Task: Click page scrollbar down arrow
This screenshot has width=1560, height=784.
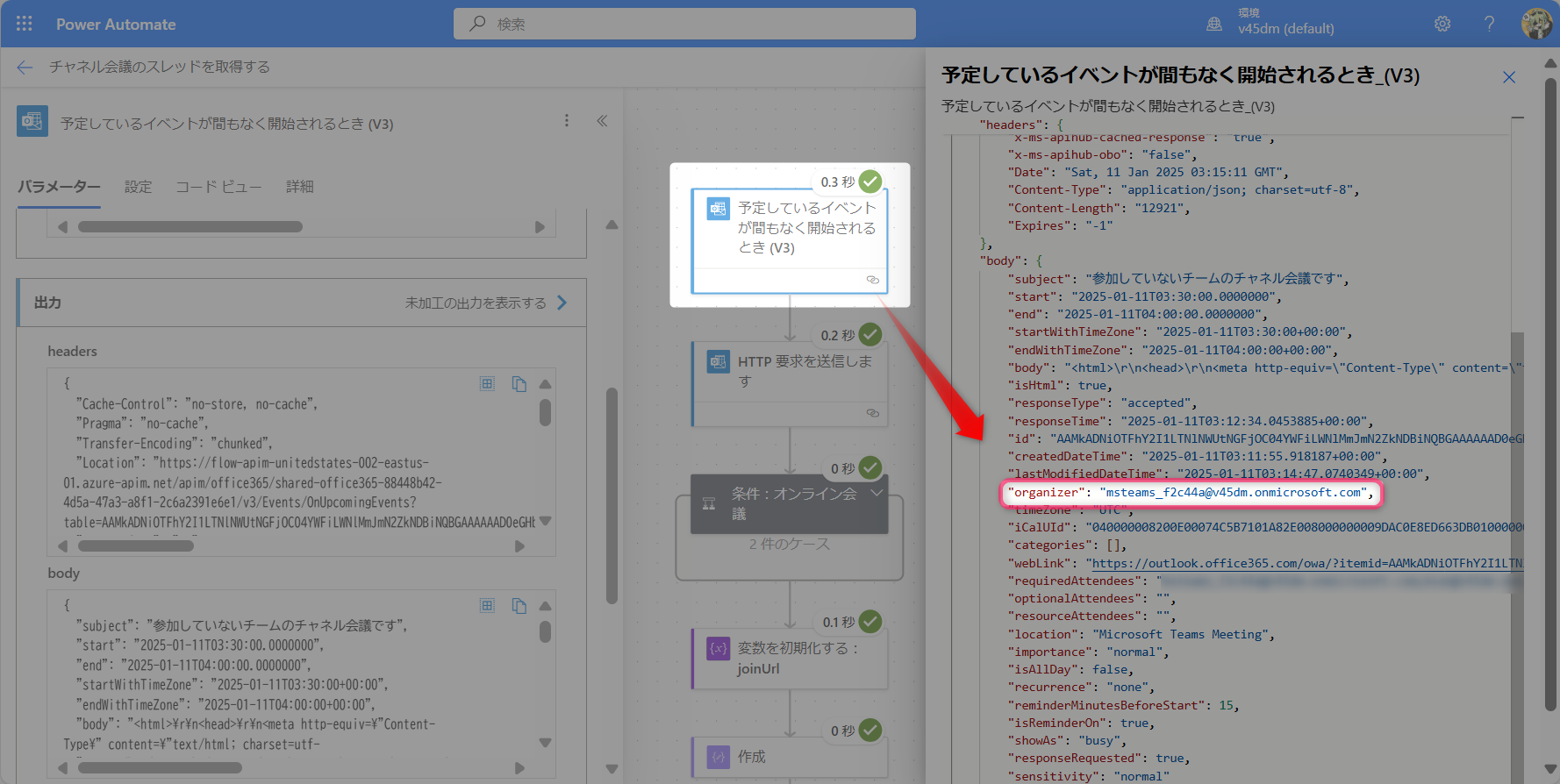Action: [1551, 770]
